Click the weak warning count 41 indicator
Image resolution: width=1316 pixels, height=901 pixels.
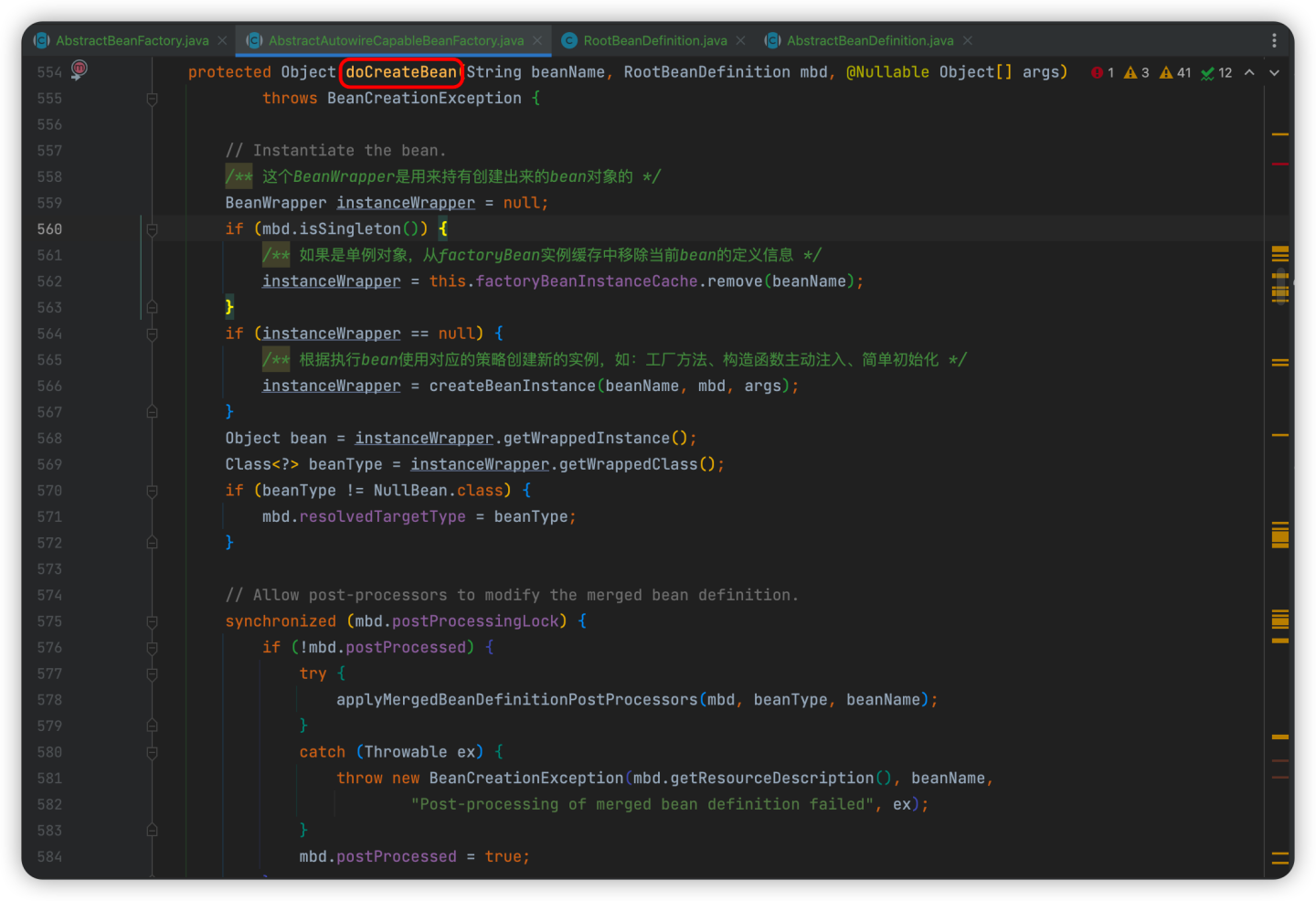click(x=1175, y=72)
